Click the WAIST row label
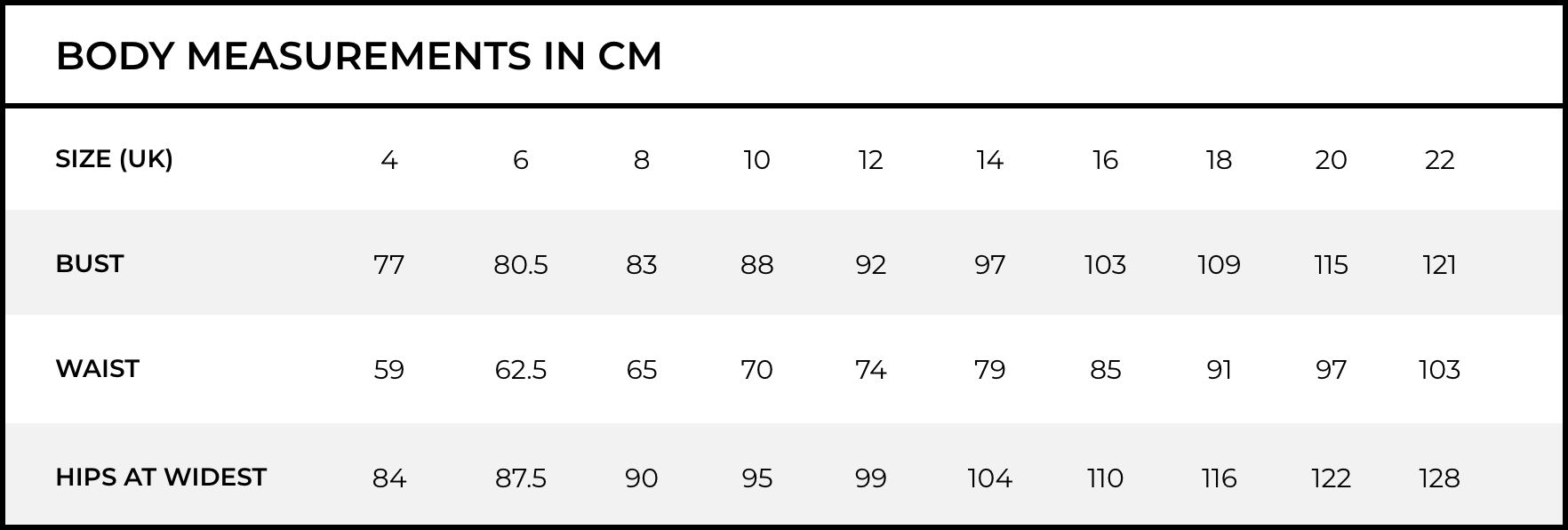The width and height of the screenshot is (1568, 530). (97, 369)
